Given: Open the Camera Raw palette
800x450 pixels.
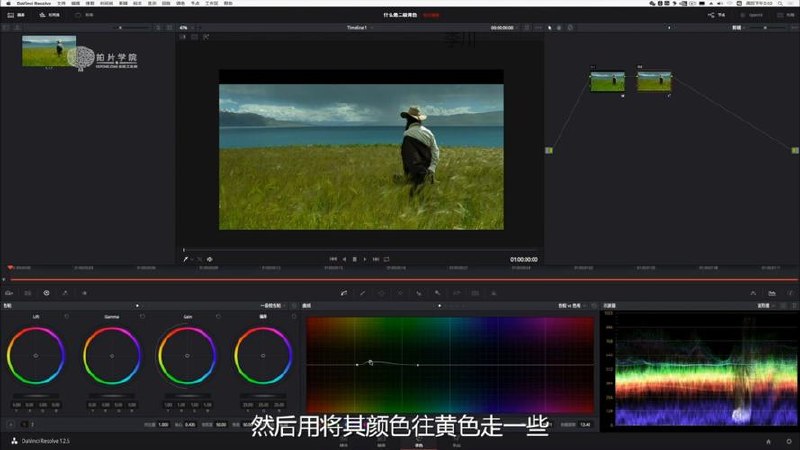Looking at the screenshot, I should (x=9, y=293).
